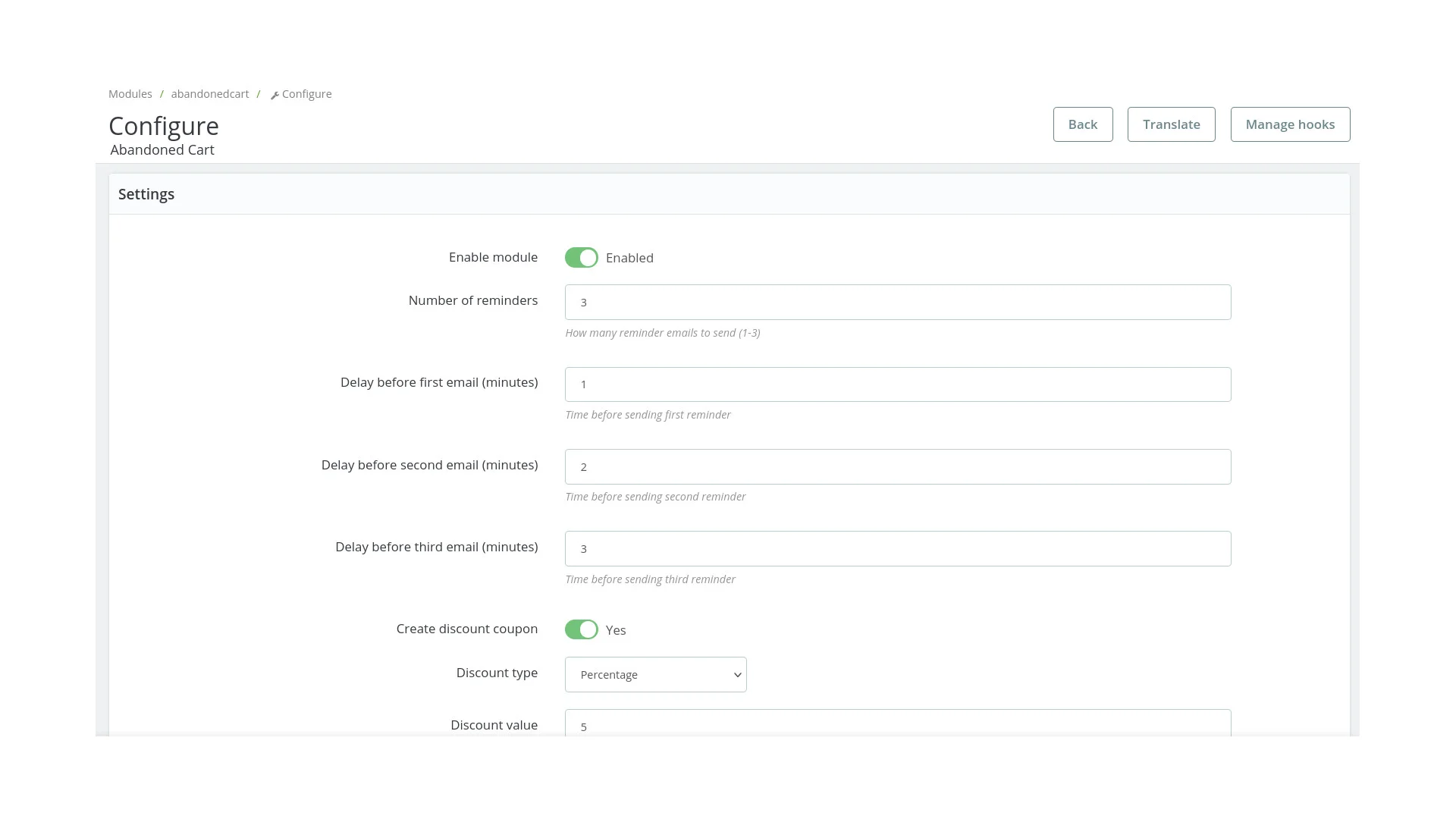Image resolution: width=1456 pixels, height=819 pixels.
Task: Click the Enabled label next to module toggle
Action: 629,258
